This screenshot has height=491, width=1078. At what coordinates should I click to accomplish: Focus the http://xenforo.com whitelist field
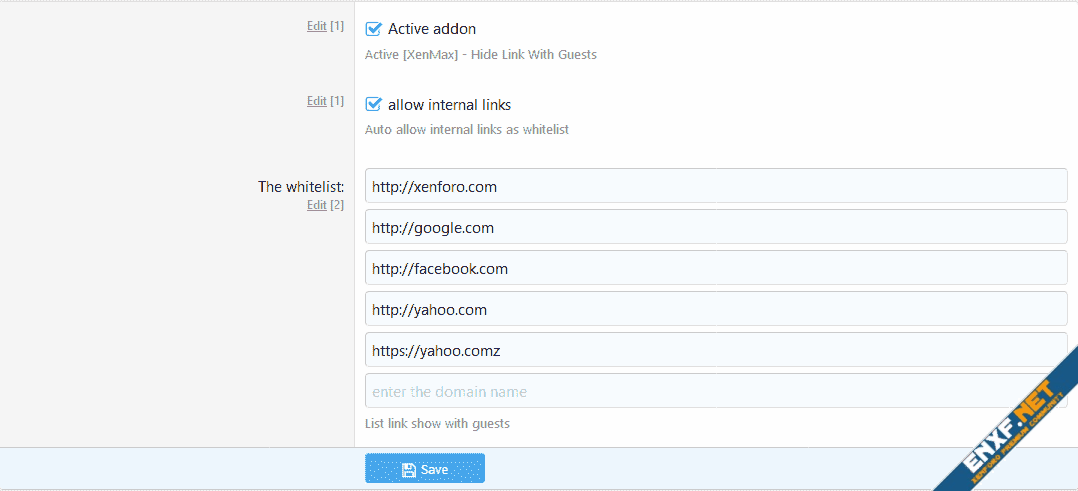tap(716, 186)
